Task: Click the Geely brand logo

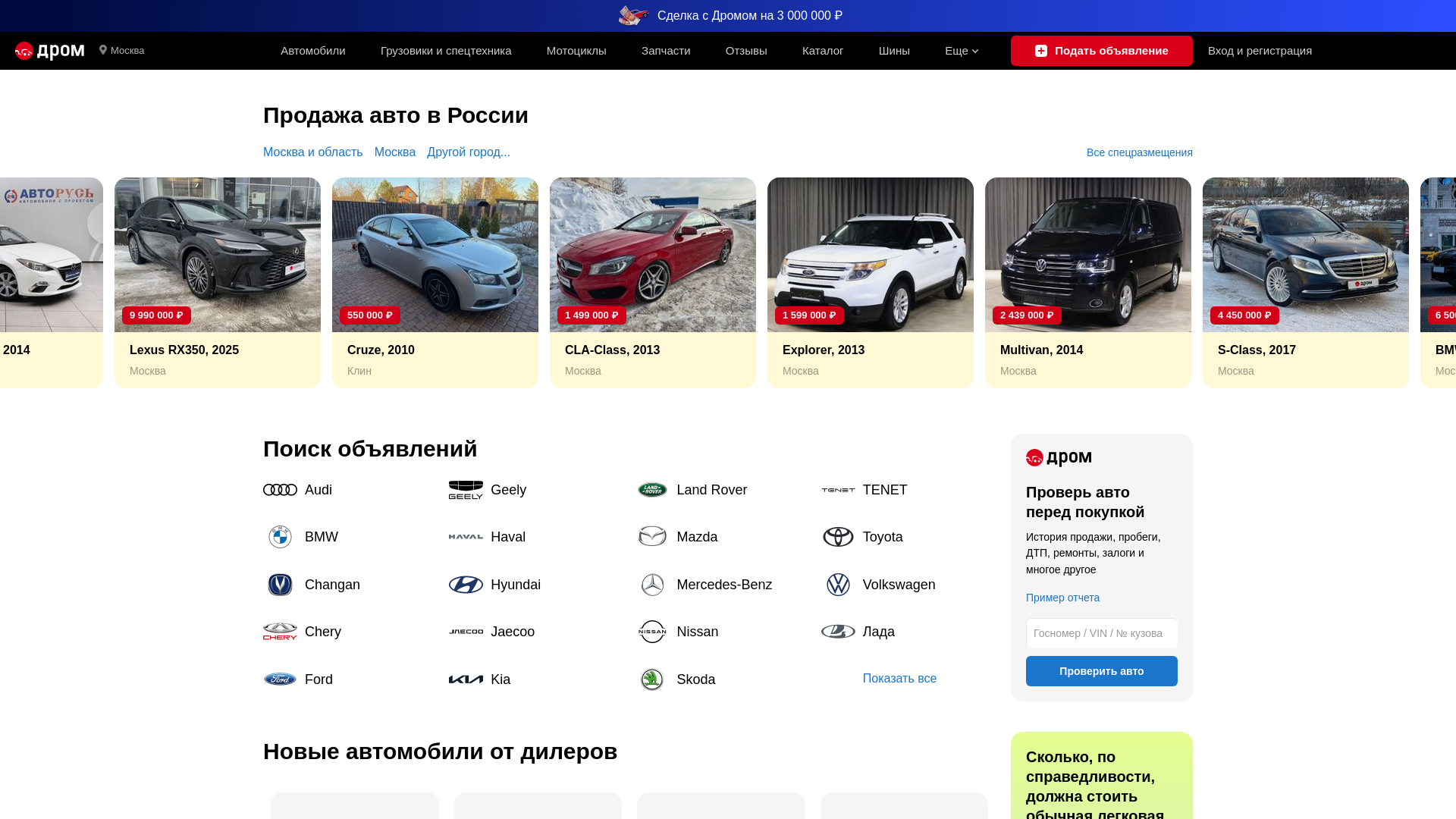Action: coord(466,490)
